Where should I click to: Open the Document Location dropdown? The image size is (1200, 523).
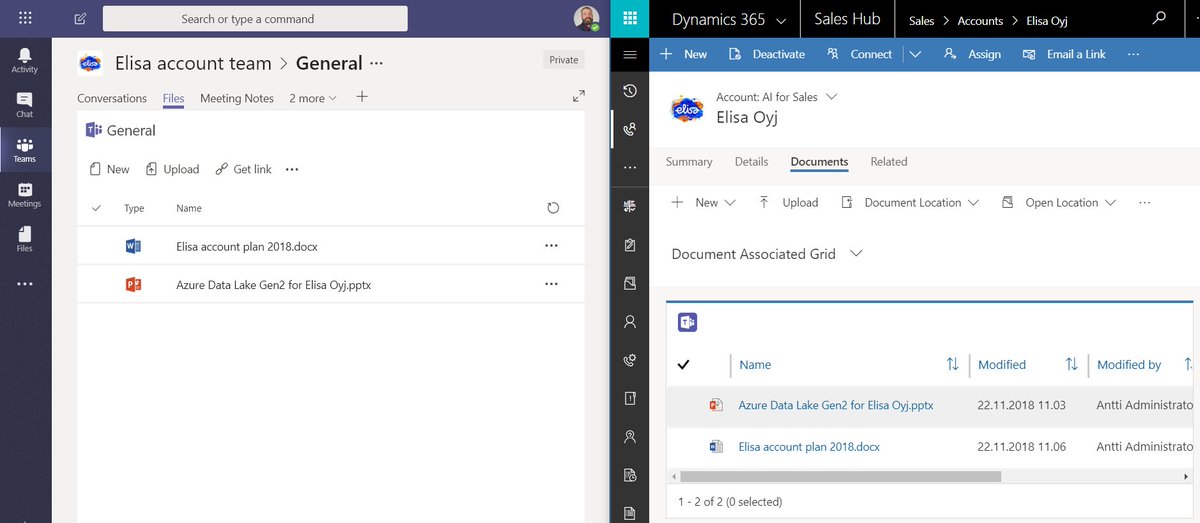tap(971, 202)
